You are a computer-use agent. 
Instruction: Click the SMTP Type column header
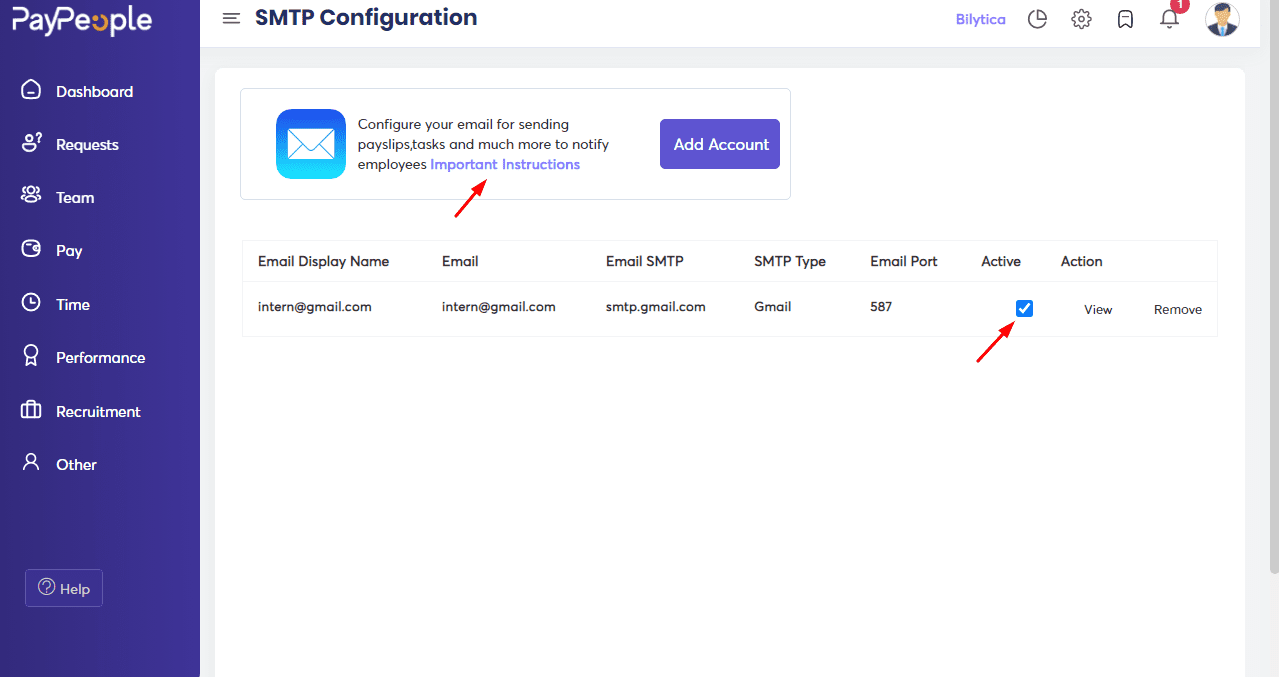[790, 261]
